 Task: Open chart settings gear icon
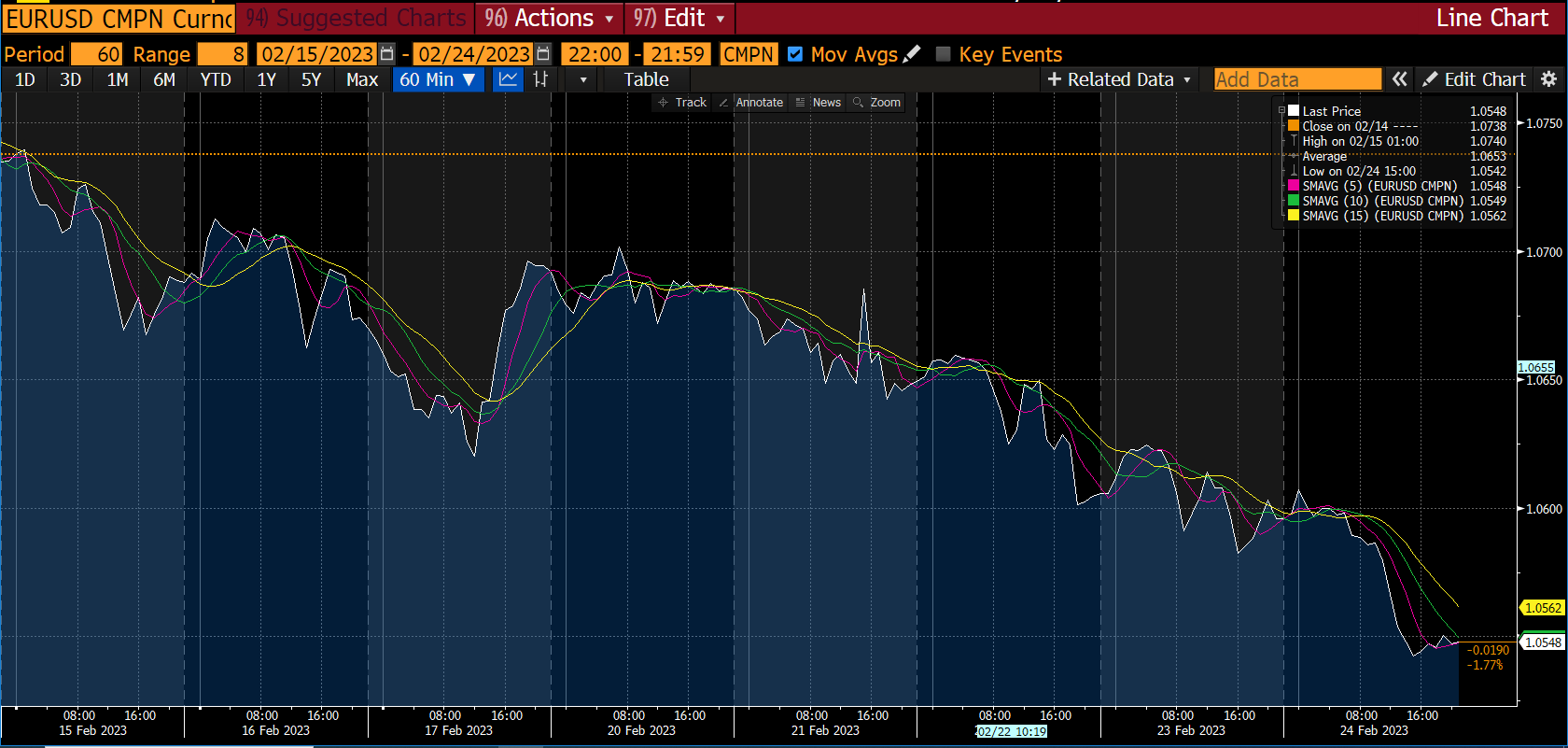click(1548, 79)
